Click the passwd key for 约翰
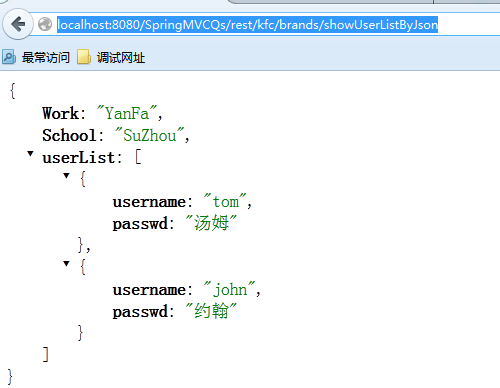This screenshot has width=500, height=388. tap(140, 312)
